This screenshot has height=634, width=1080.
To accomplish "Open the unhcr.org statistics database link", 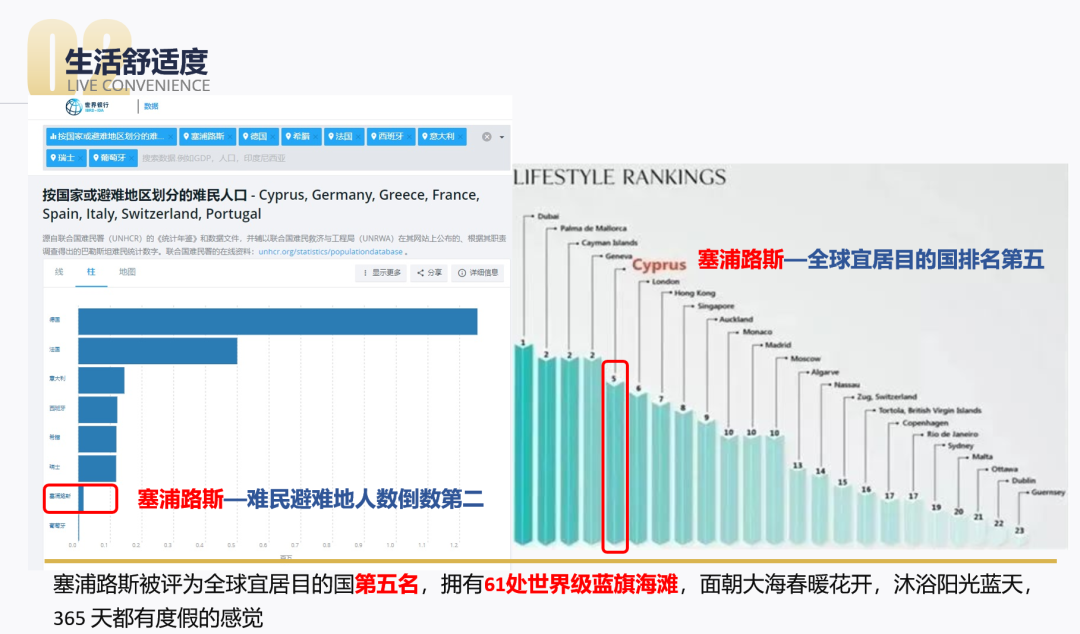I will [330, 251].
